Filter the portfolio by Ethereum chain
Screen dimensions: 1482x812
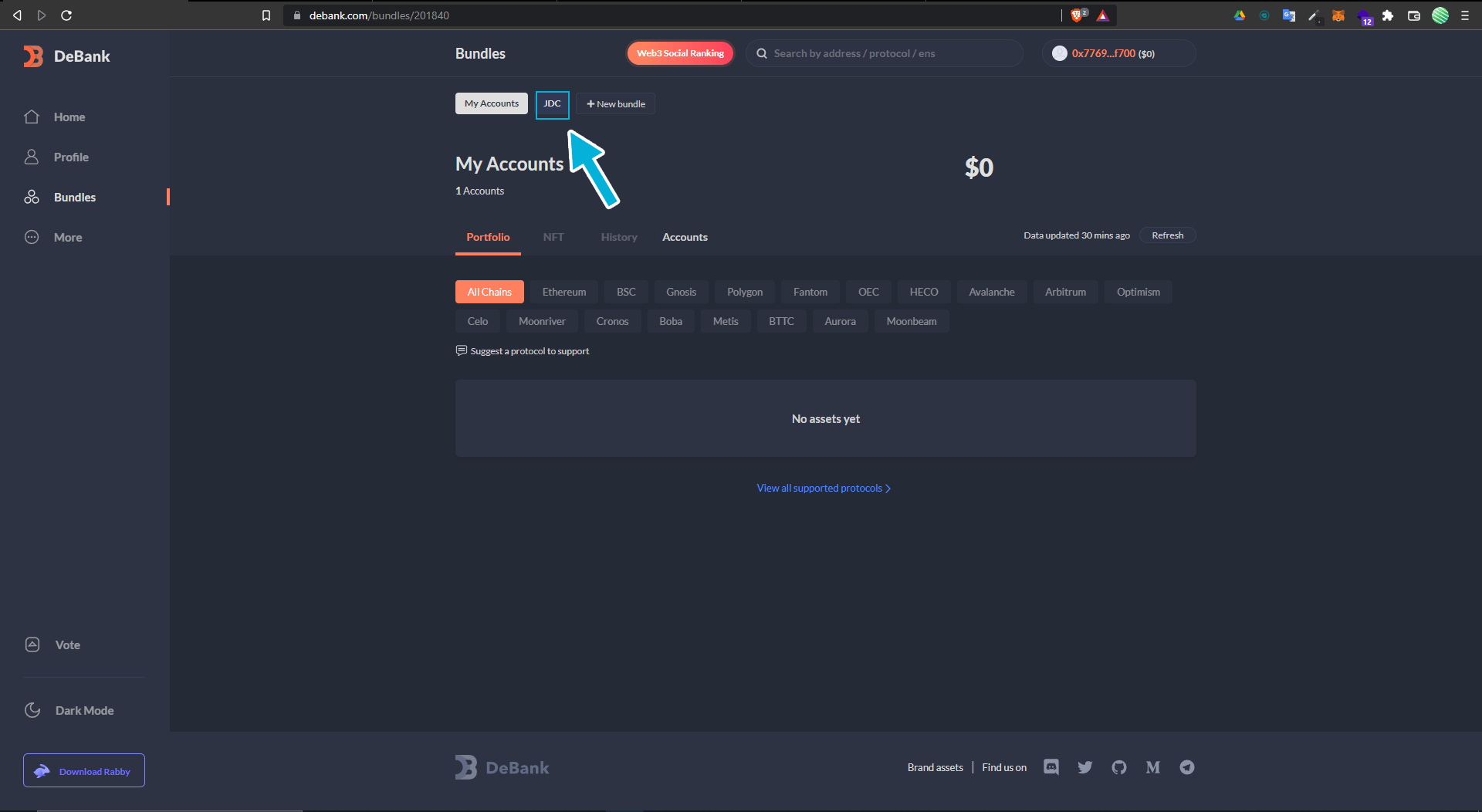click(x=563, y=292)
